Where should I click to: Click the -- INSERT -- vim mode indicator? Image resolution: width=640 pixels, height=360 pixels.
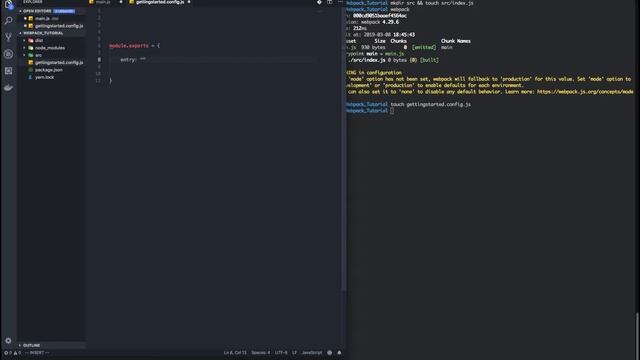click(x=37, y=353)
